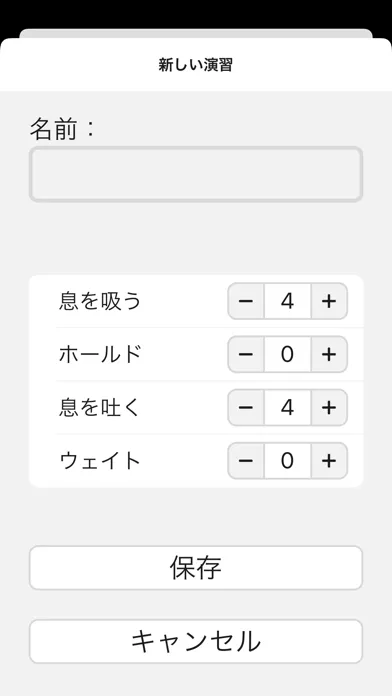Save the exercise with 保存 button
Screen dimensions: 392x696
click(196, 568)
